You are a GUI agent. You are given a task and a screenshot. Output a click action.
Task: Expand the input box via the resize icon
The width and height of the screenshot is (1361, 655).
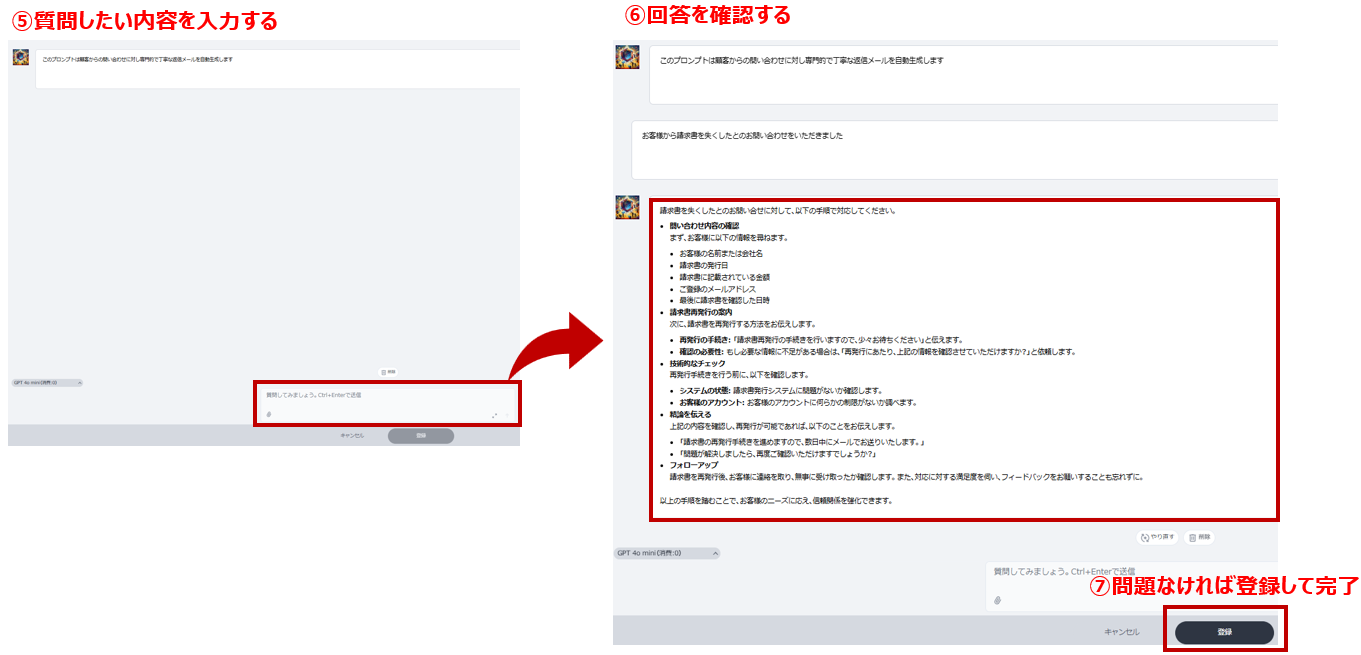[493, 416]
